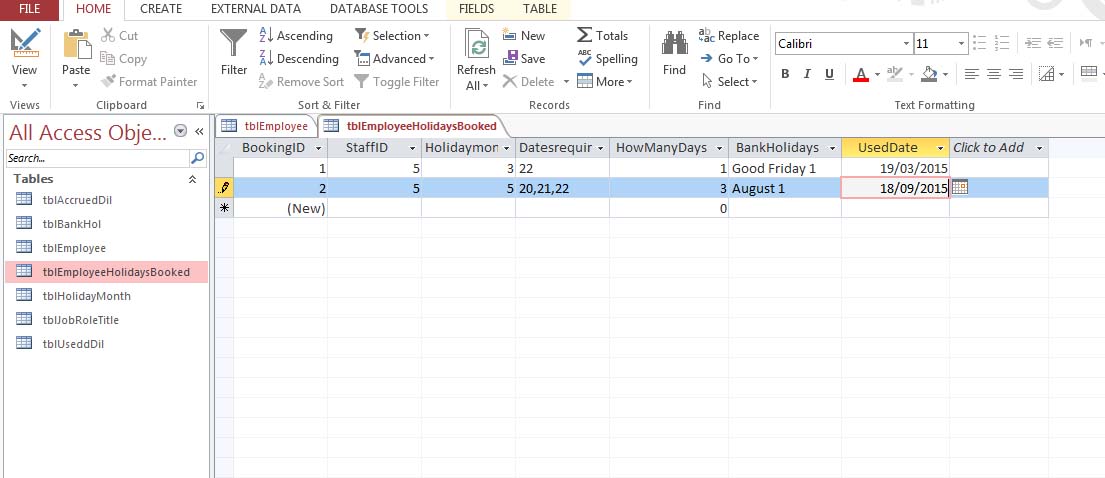Viewport: 1105px width, 478px height.
Task: Toggle Underline text formatting
Action: (829, 74)
